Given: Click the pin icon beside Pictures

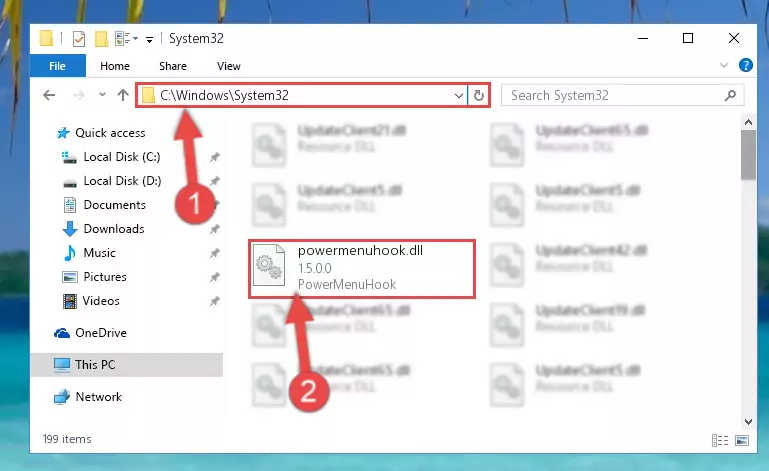Looking at the screenshot, I should [x=214, y=278].
